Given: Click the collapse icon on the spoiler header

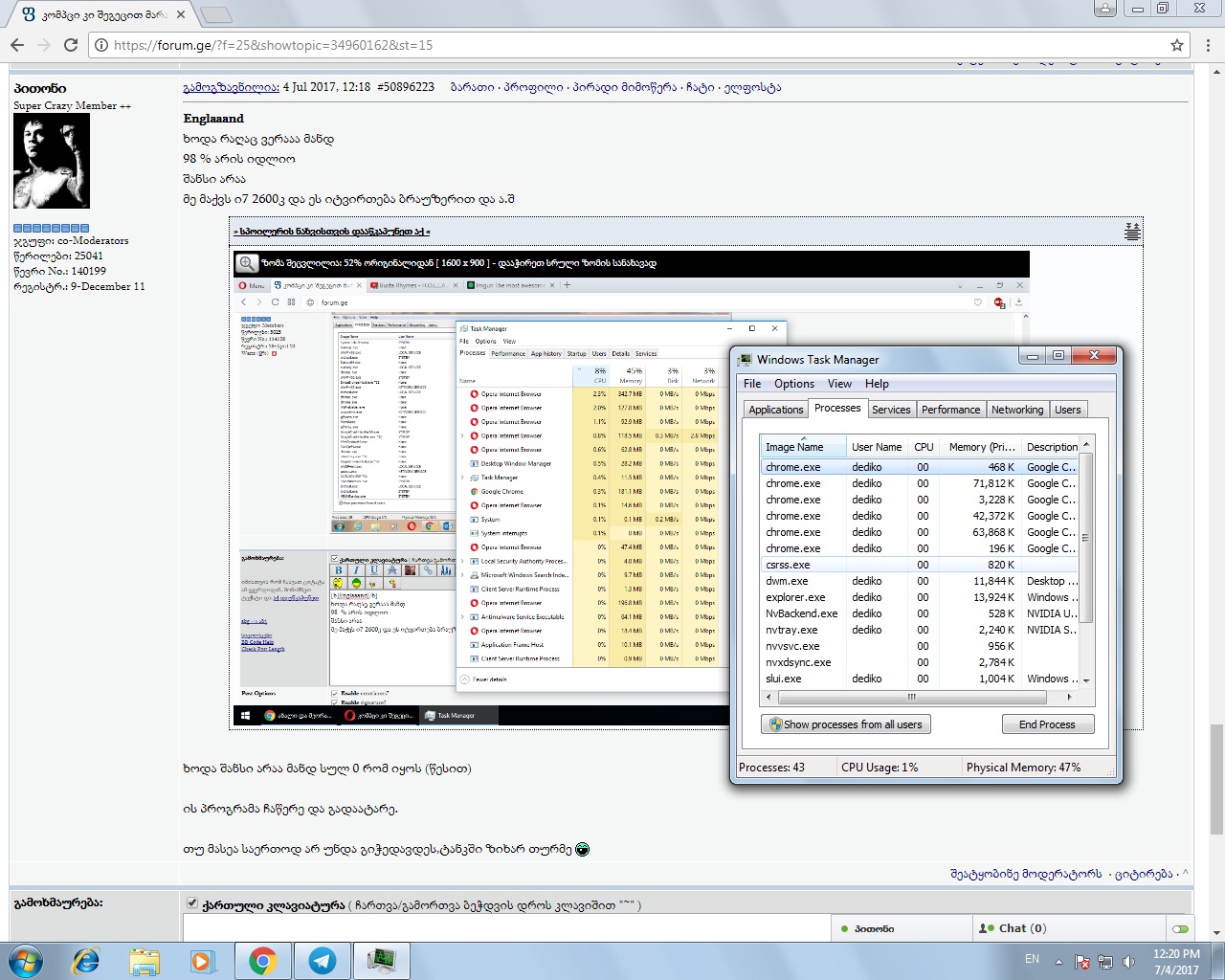Looking at the screenshot, I should 1132,232.
